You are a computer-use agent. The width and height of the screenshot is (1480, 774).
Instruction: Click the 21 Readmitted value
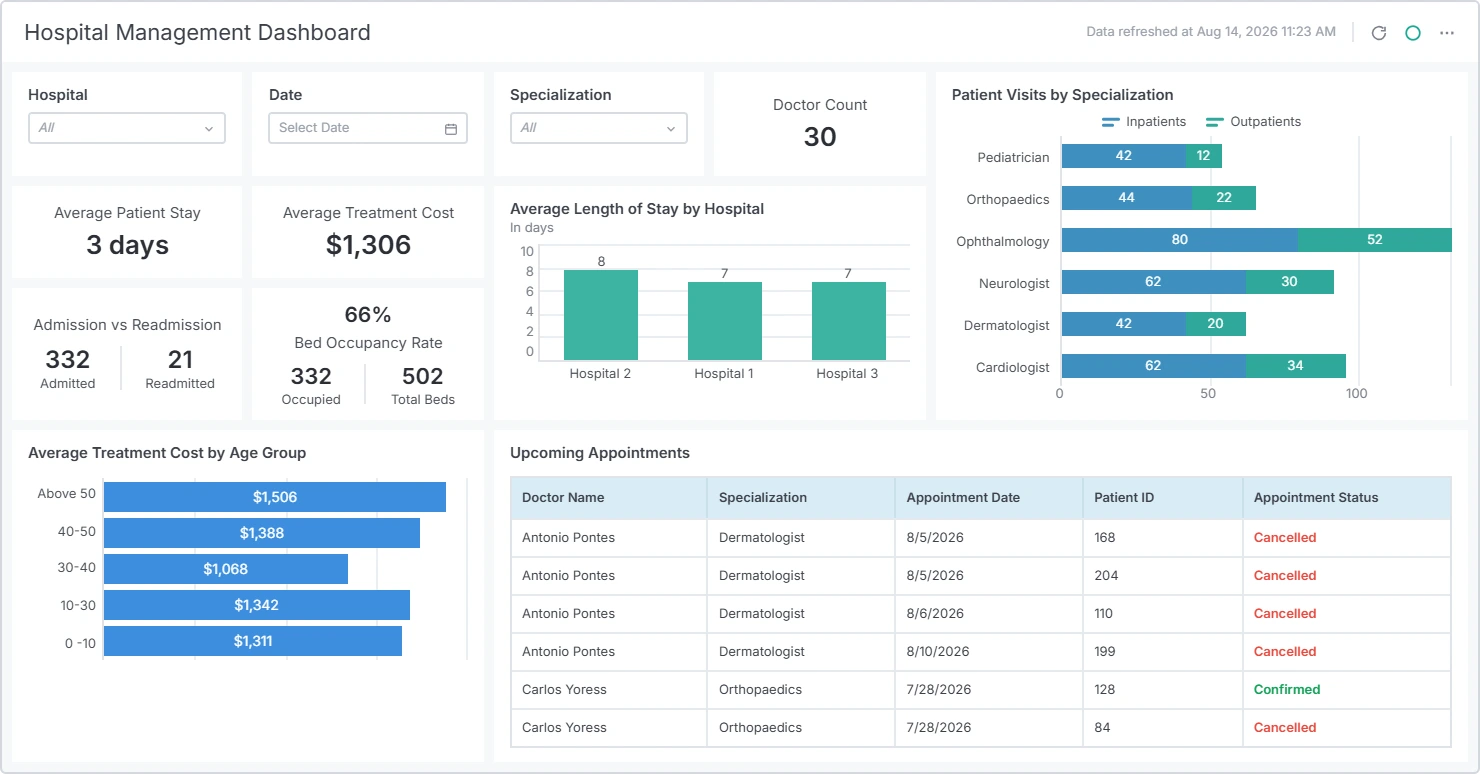180,360
